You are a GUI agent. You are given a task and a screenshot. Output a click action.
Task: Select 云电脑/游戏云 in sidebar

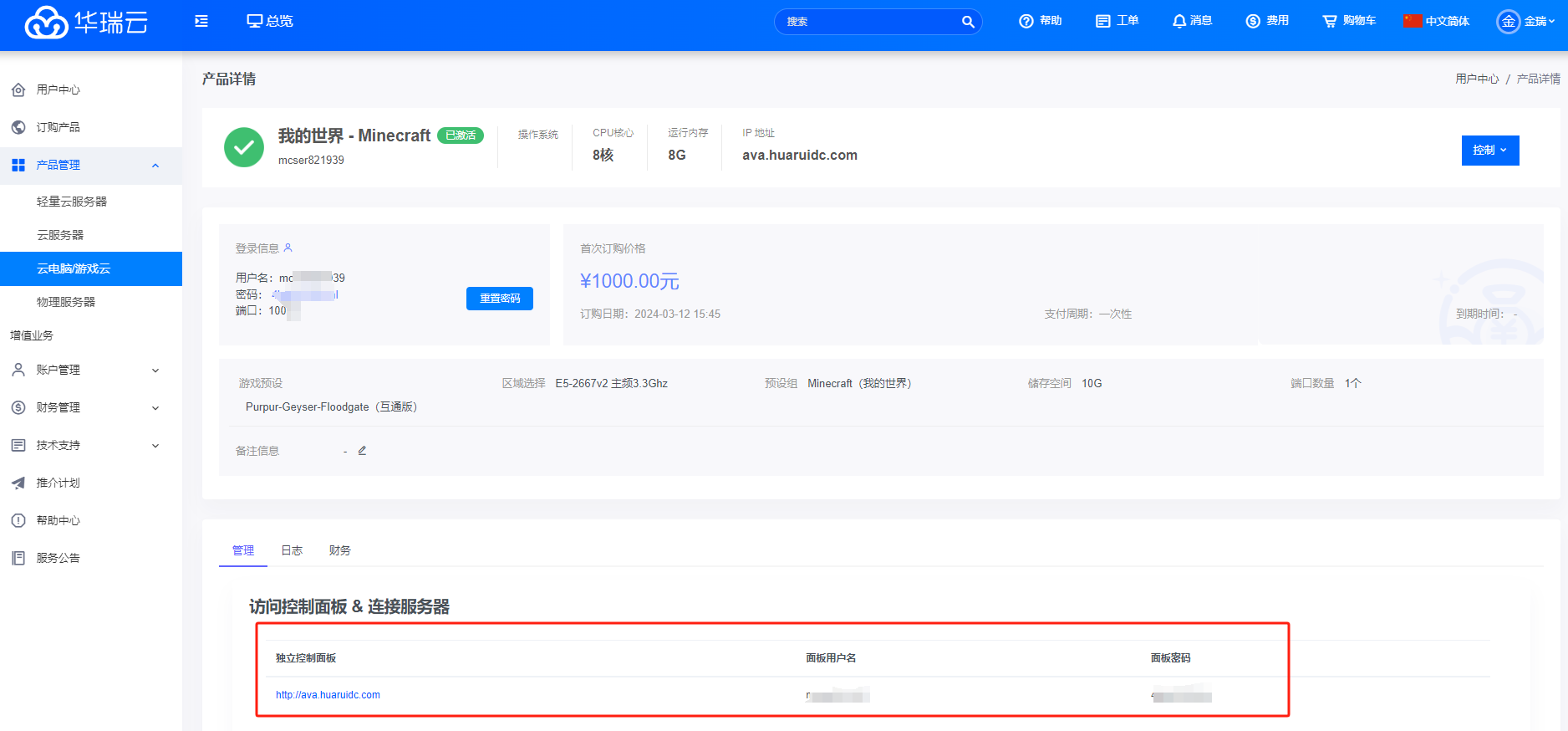pos(91,268)
